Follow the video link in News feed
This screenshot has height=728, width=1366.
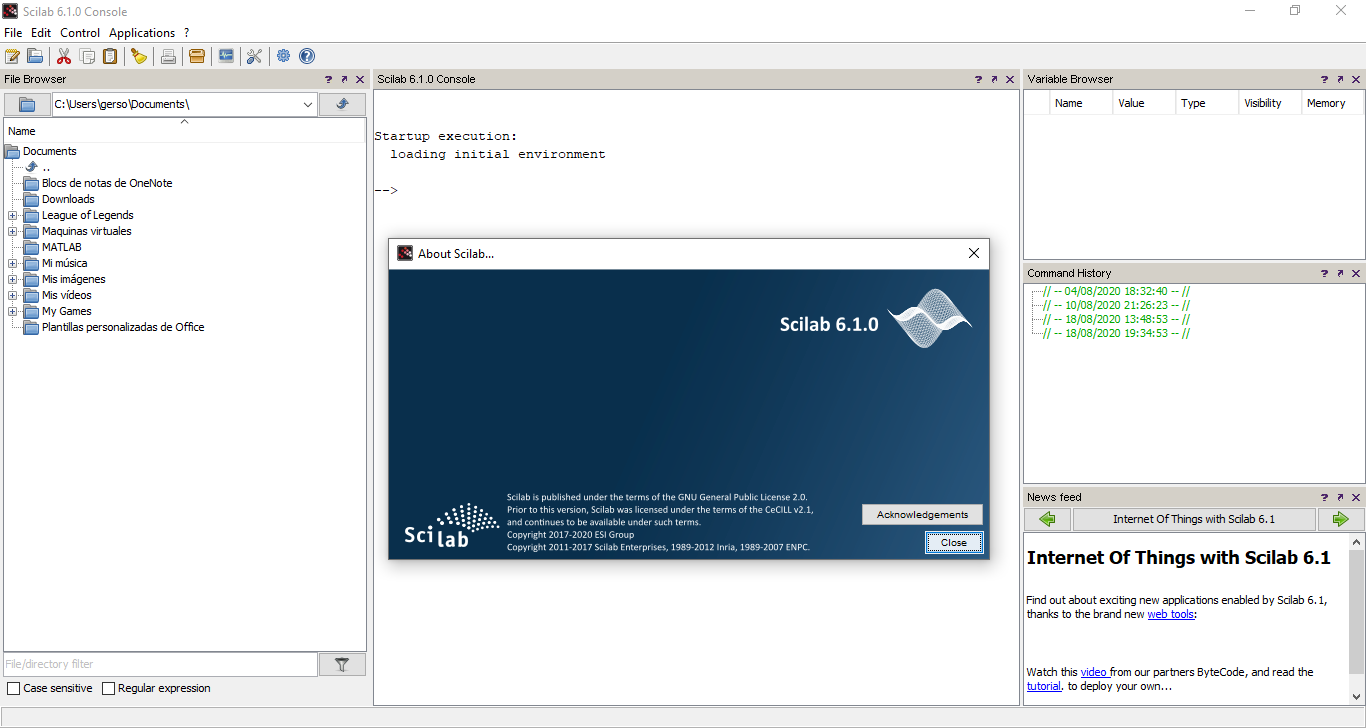(x=1093, y=672)
